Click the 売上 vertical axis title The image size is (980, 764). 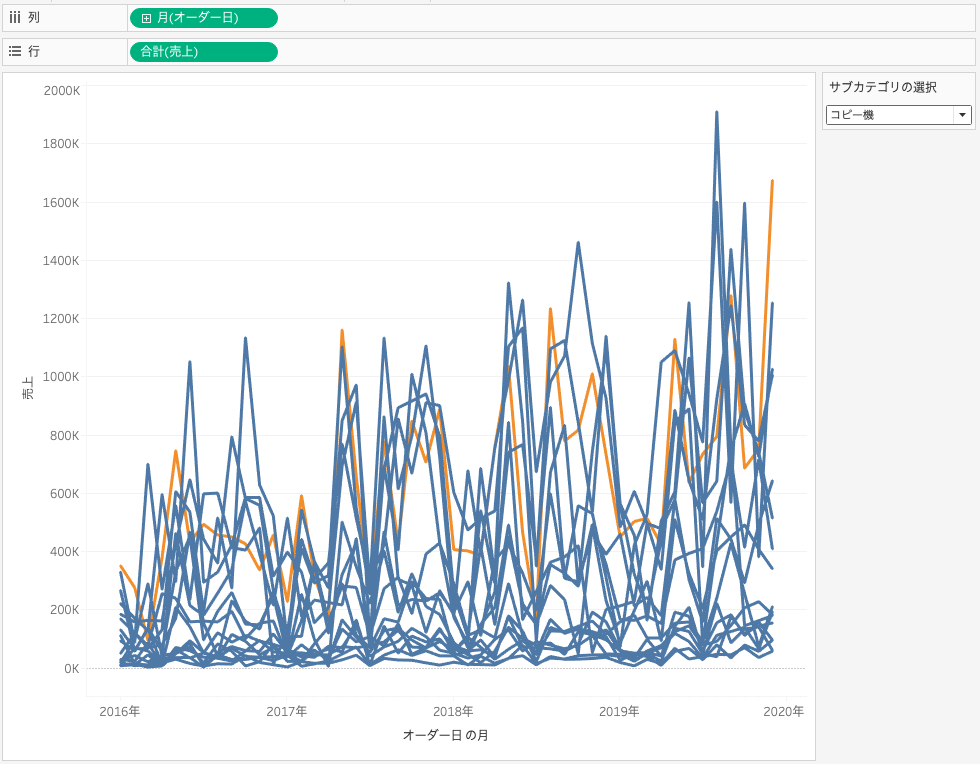pos(28,388)
